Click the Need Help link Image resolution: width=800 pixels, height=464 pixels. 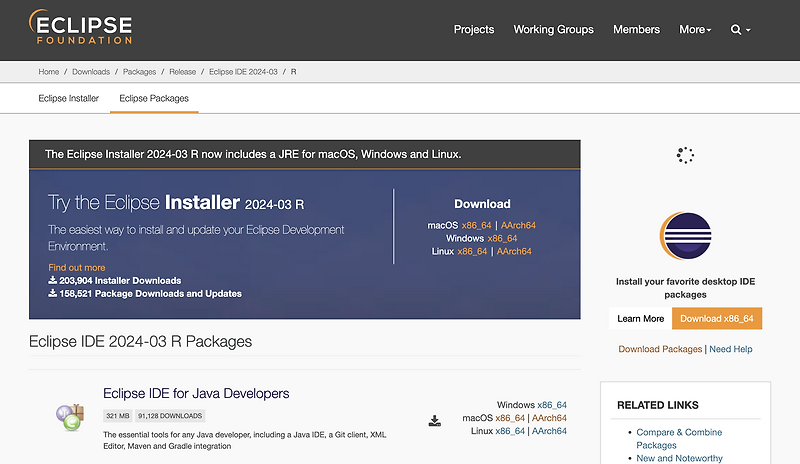731,349
